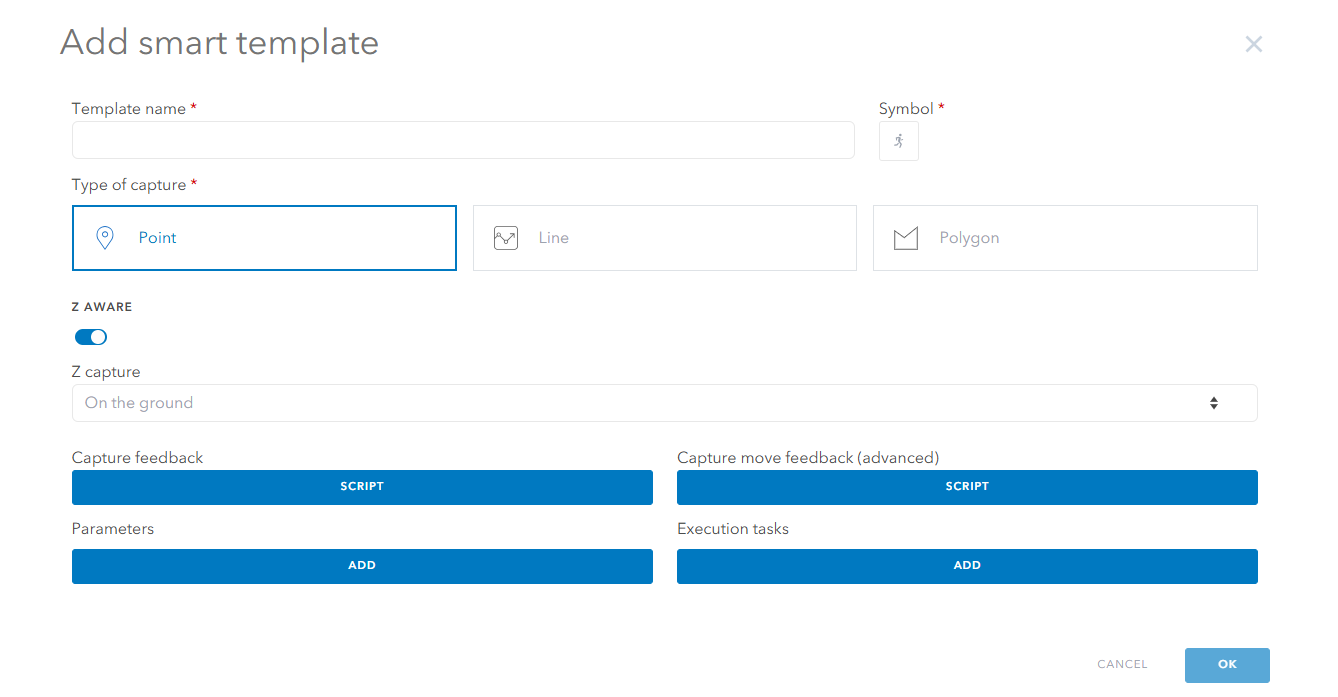The width and height of the screenshot is (1338, 697).
Task: Open the Capture feedback SCRIPT editor
Action: point(362,487)
